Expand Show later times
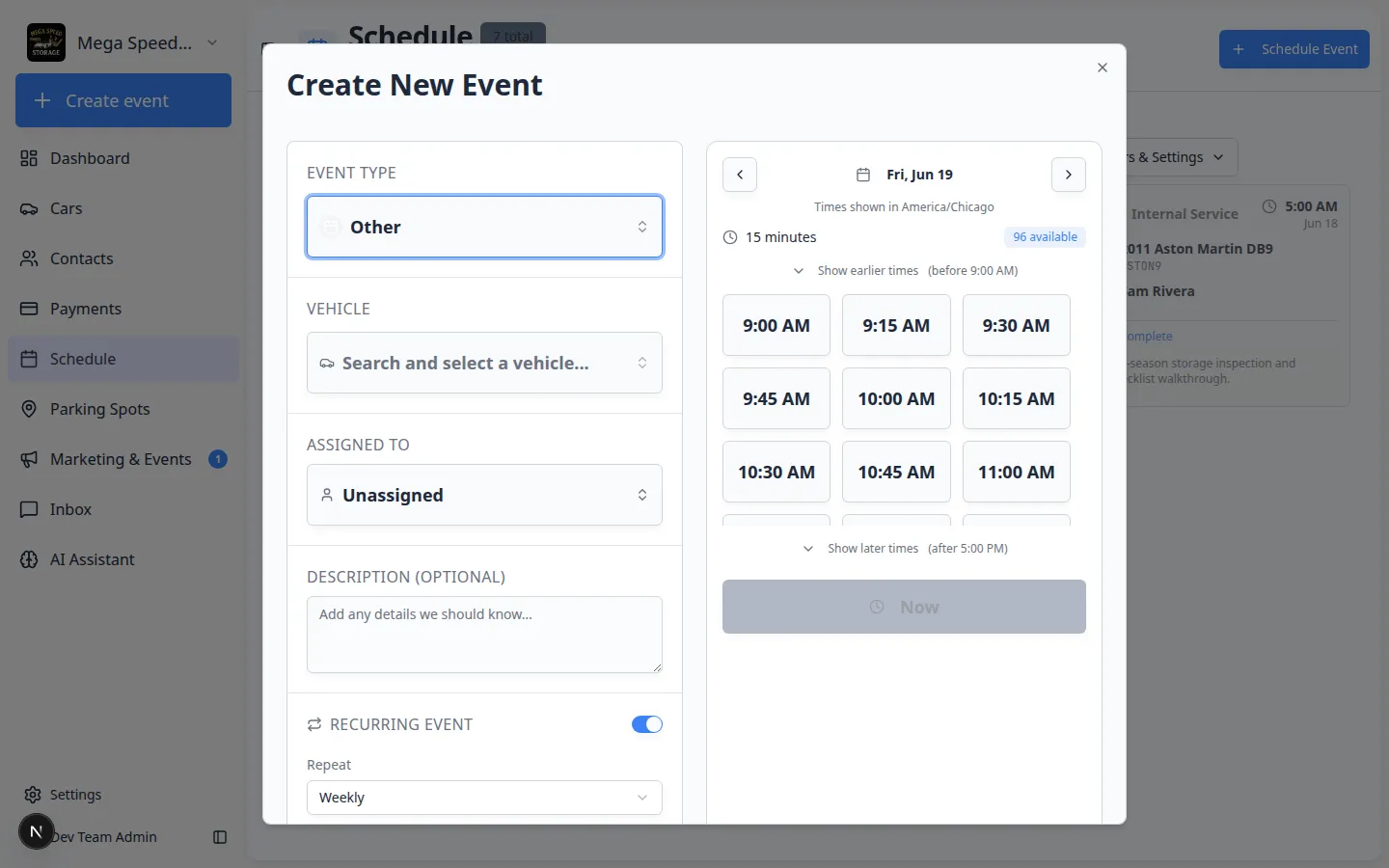 click(904, 549)
